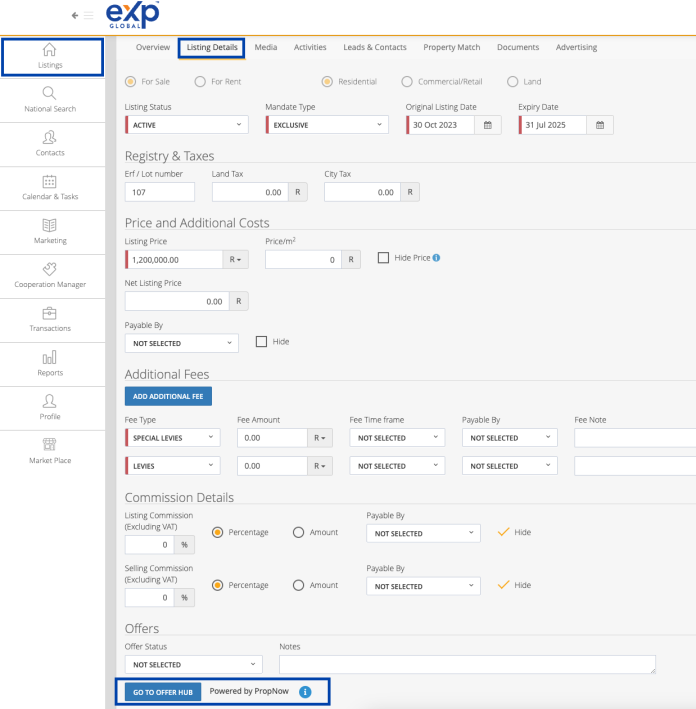This screenshot has height=709, width=696.
Task: Switch to the Property Match tab
Action: tap(451, 47)
